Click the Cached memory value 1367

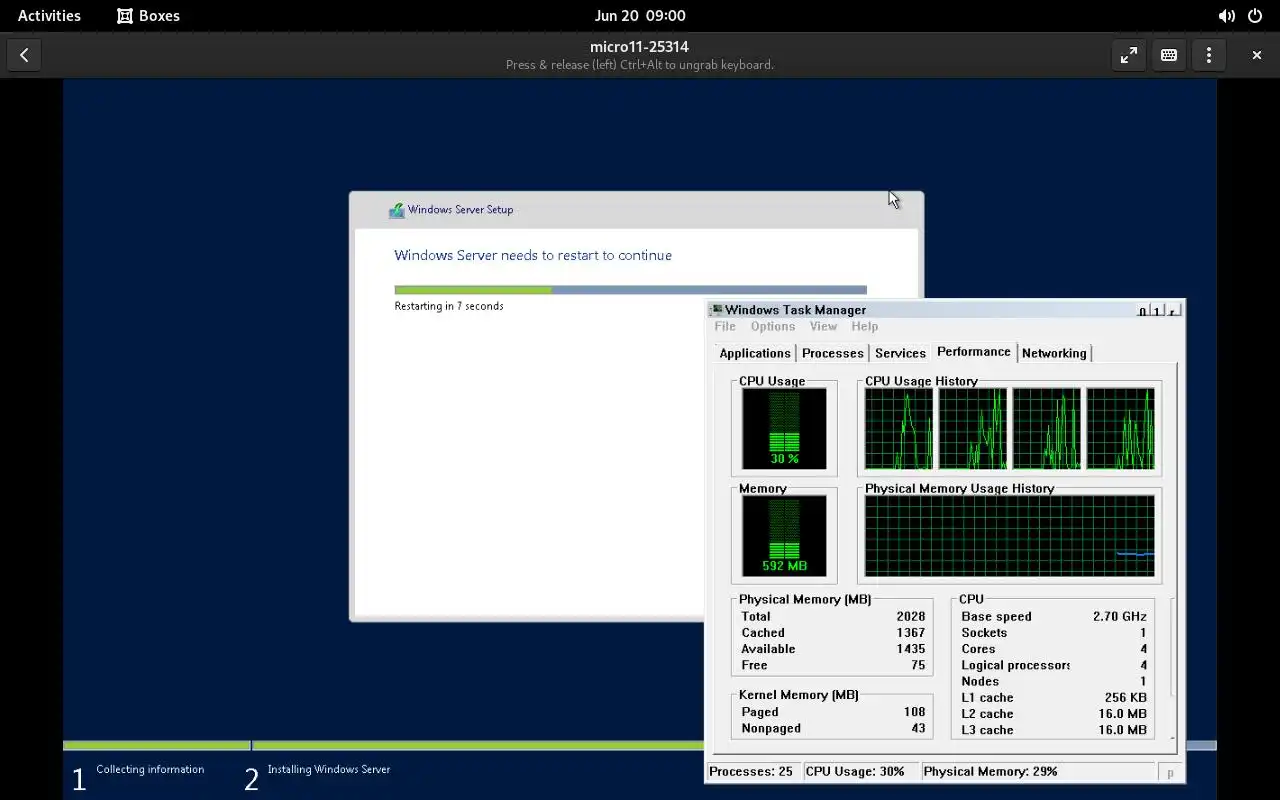pos(911,633)
